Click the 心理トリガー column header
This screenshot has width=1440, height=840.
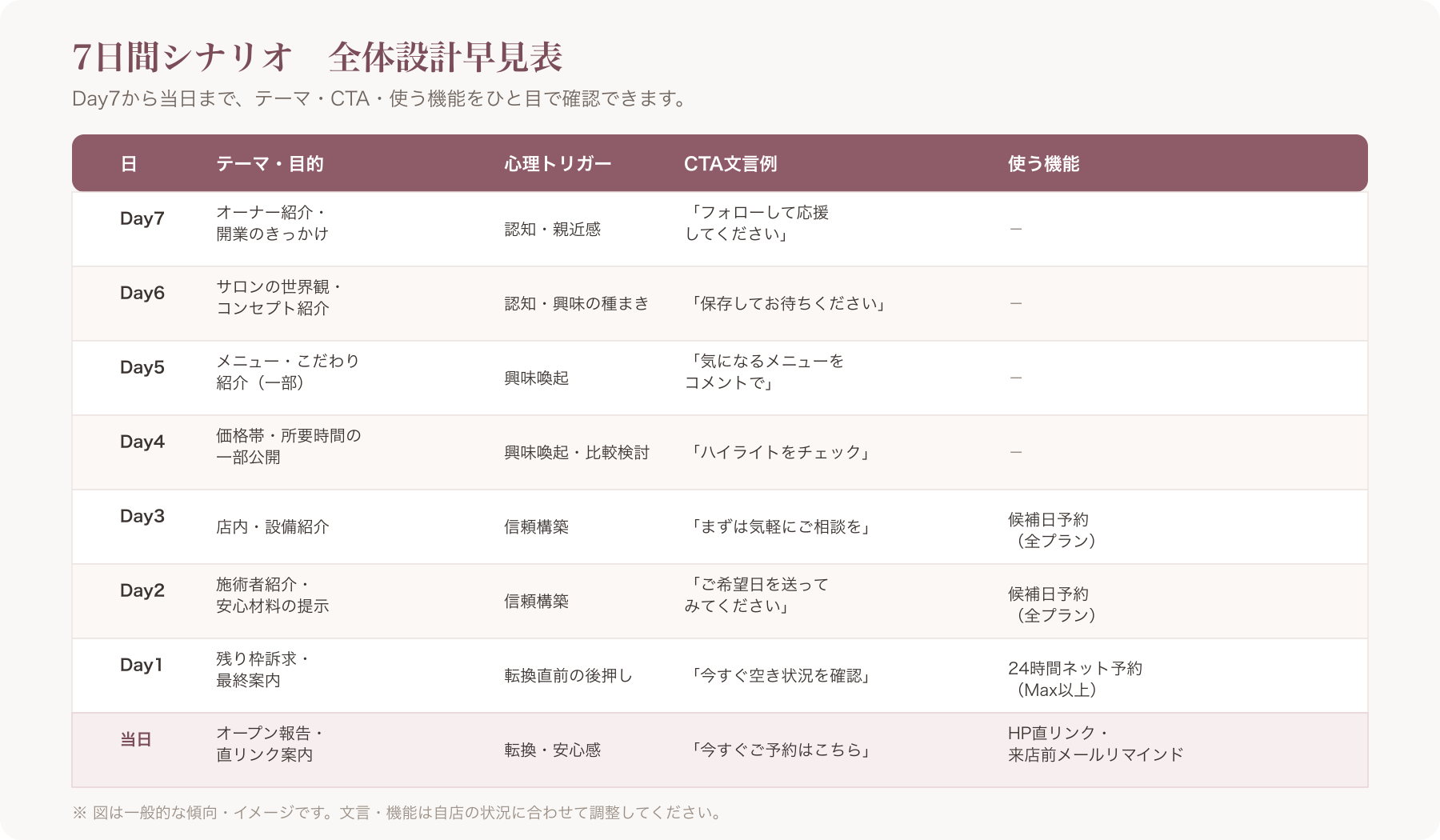click(x=558, y=164)
